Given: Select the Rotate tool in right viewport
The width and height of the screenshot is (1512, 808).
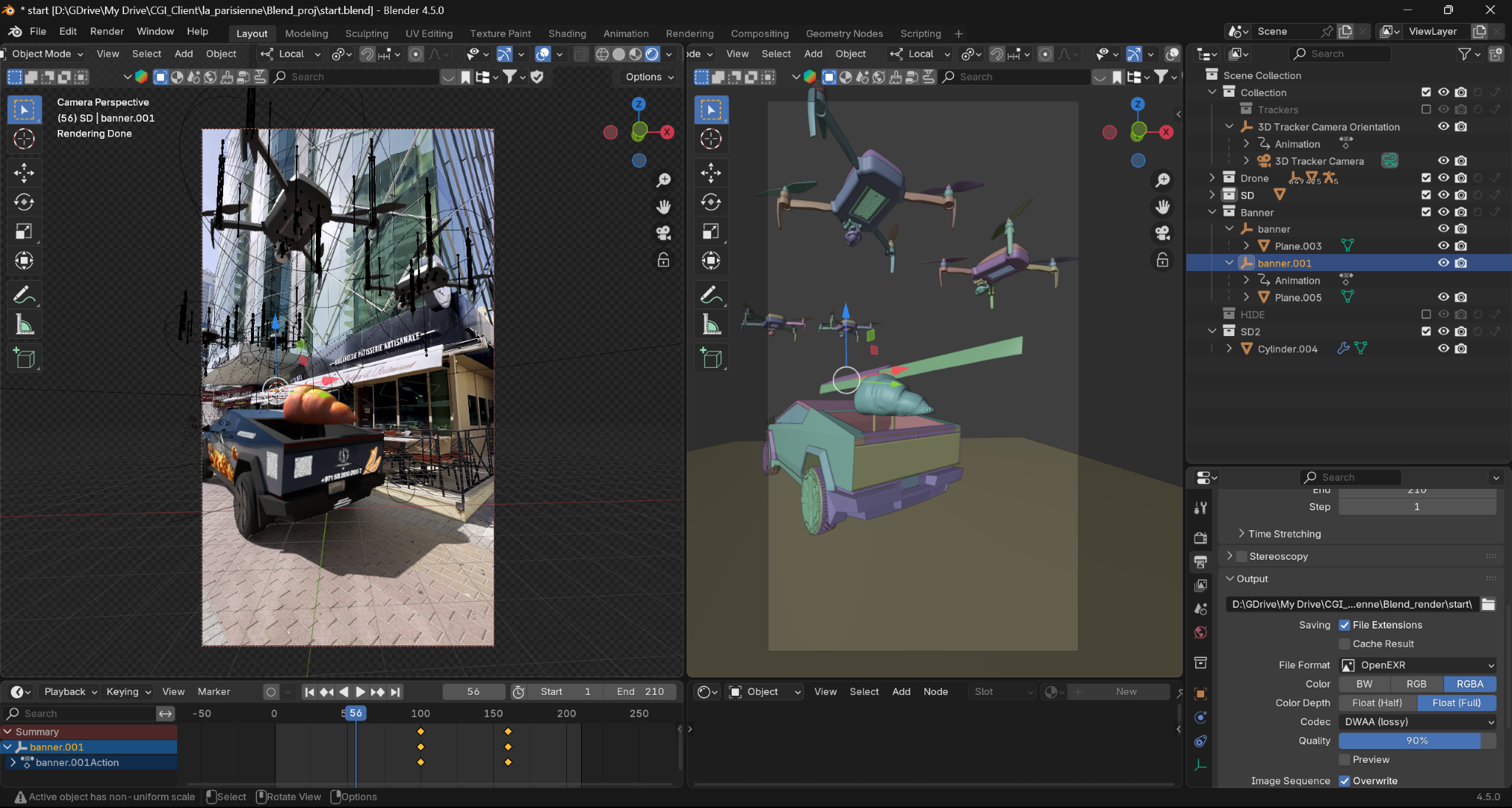Looking at the screenshot, I should point(711,202).
